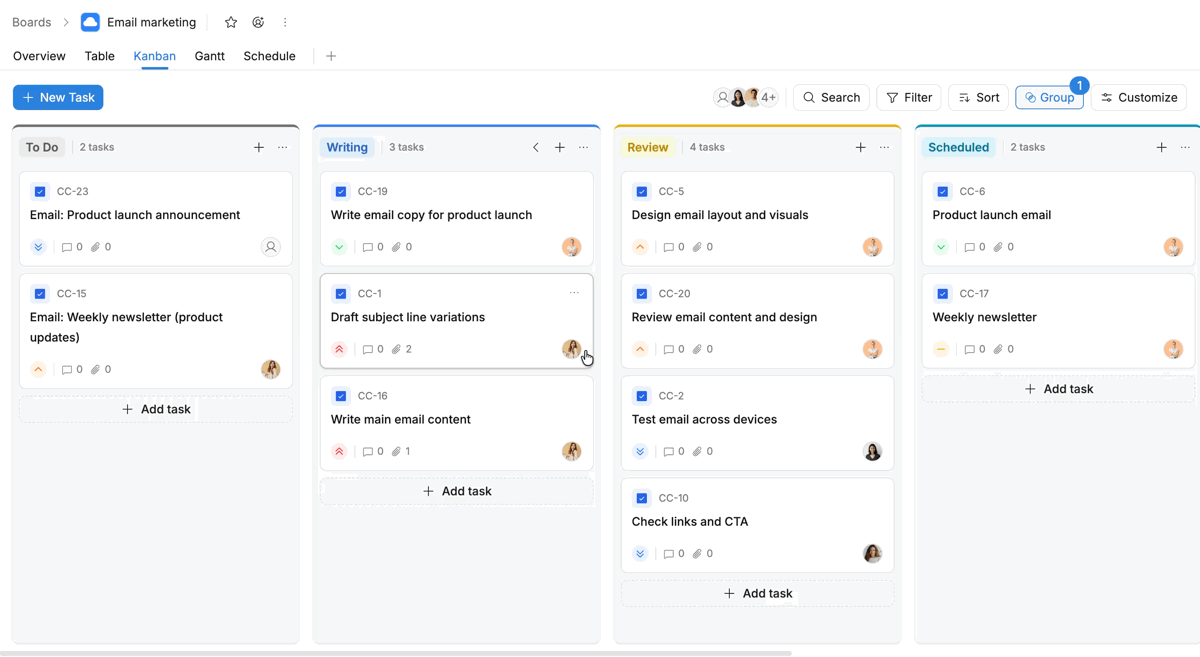Open the member avatars group in toolbar
Image resolution: width=1200 pixels, height=657 pixels.
(x=746, y=97)
